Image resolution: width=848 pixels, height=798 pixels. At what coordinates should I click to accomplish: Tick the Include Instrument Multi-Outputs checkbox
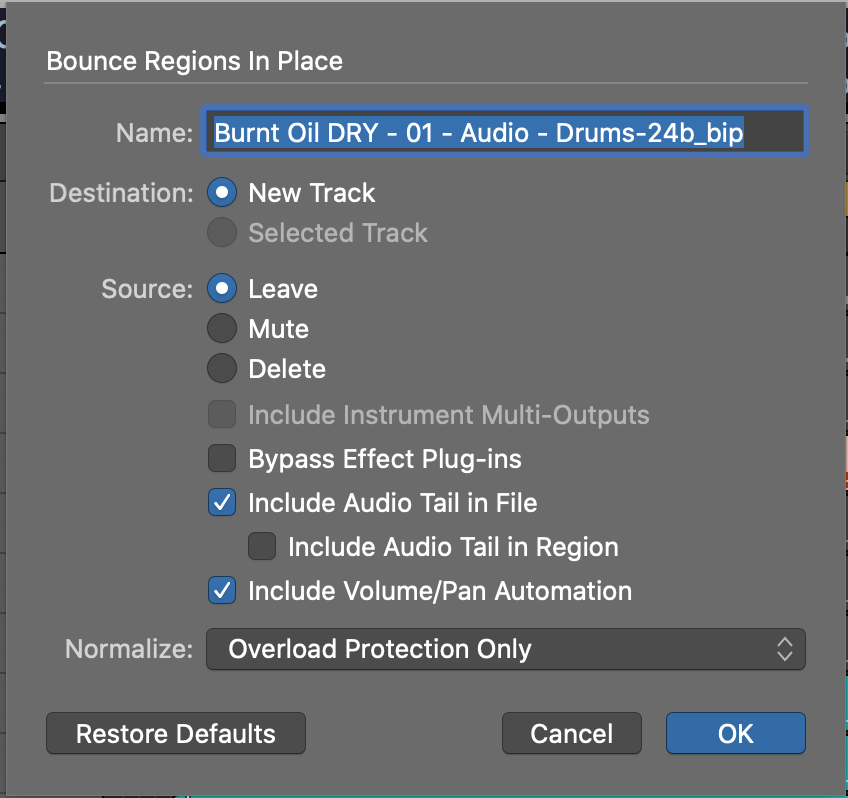click(x=221, y=415)
